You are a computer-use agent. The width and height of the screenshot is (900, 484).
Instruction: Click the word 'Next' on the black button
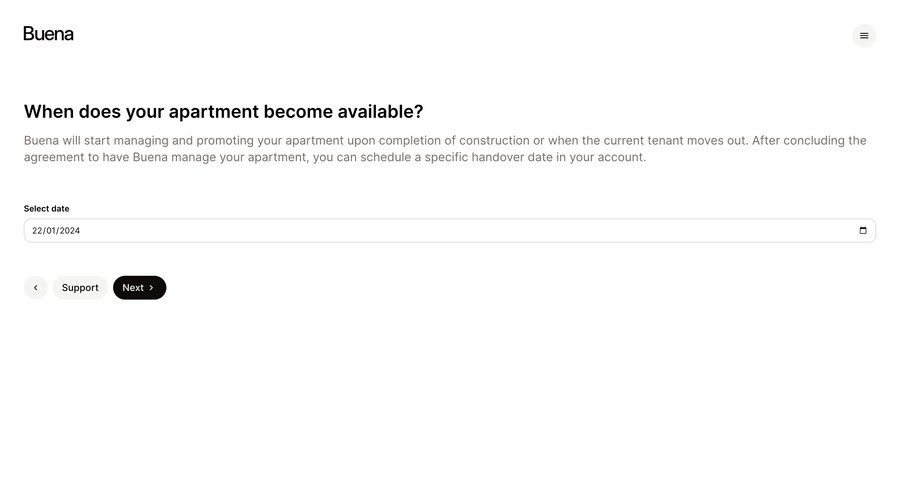[133, 288]
